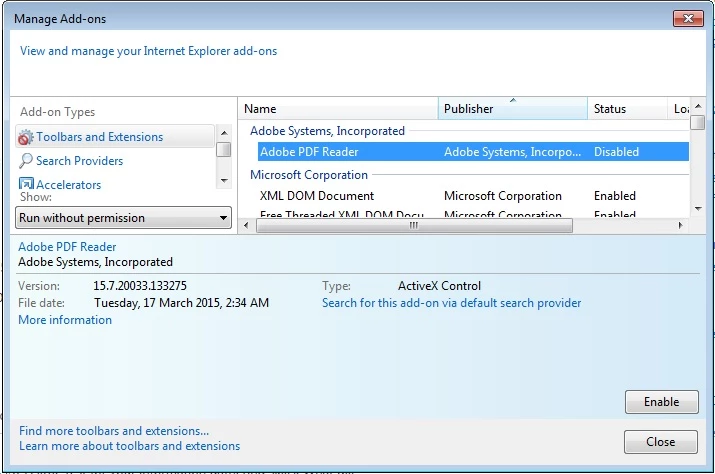Click Microsoft Corporation group header
715x474 pixels.
309,175
